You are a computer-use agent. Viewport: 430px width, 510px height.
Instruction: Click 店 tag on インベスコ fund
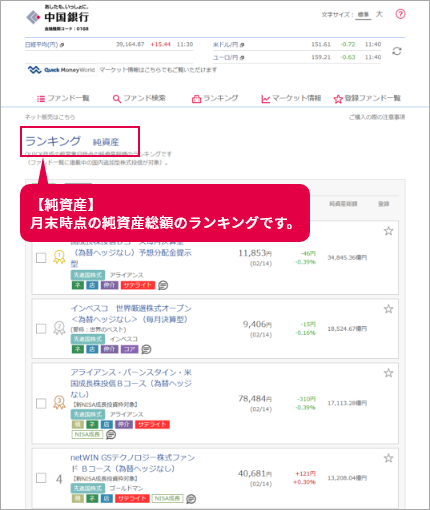[x=92, y=349]
